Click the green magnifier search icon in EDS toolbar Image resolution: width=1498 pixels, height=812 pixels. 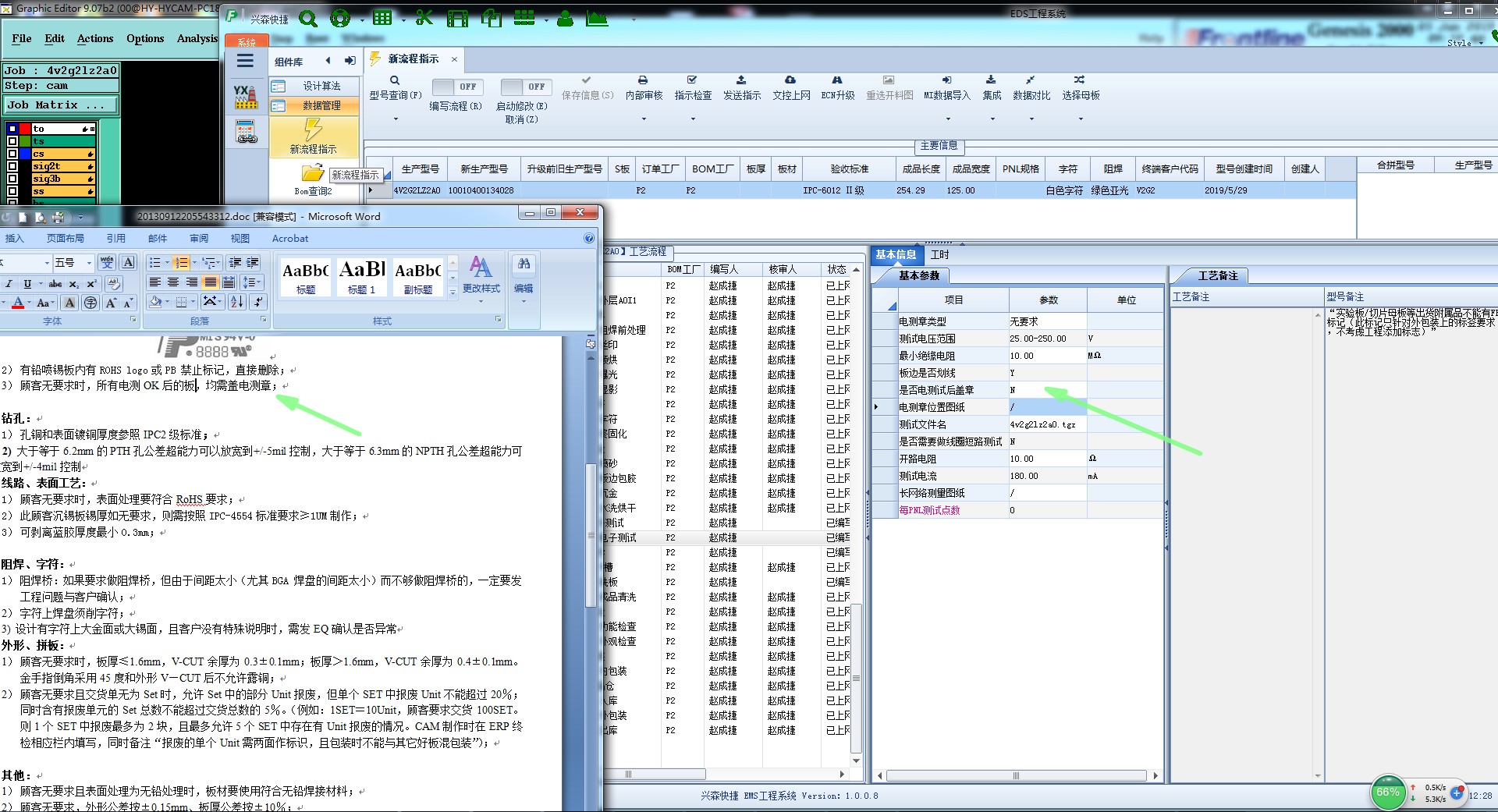point(308,18)
